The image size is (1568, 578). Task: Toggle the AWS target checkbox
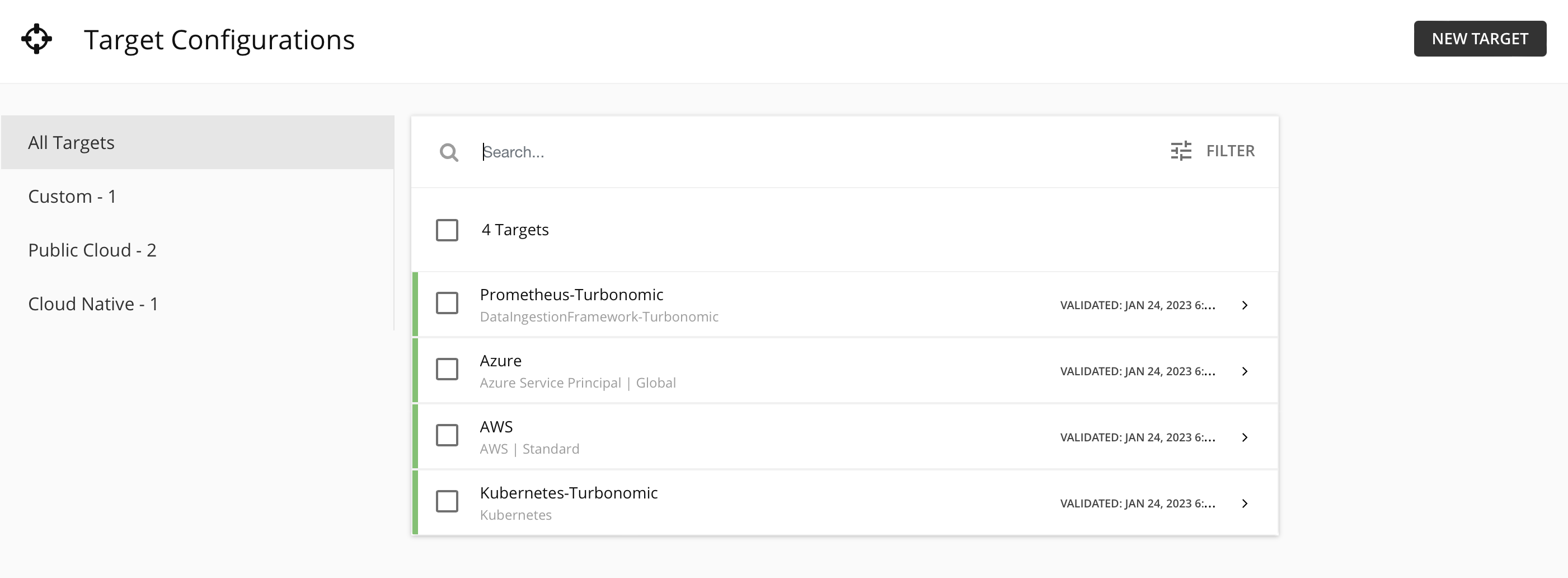pyautogui.click(x=447, y=435)
